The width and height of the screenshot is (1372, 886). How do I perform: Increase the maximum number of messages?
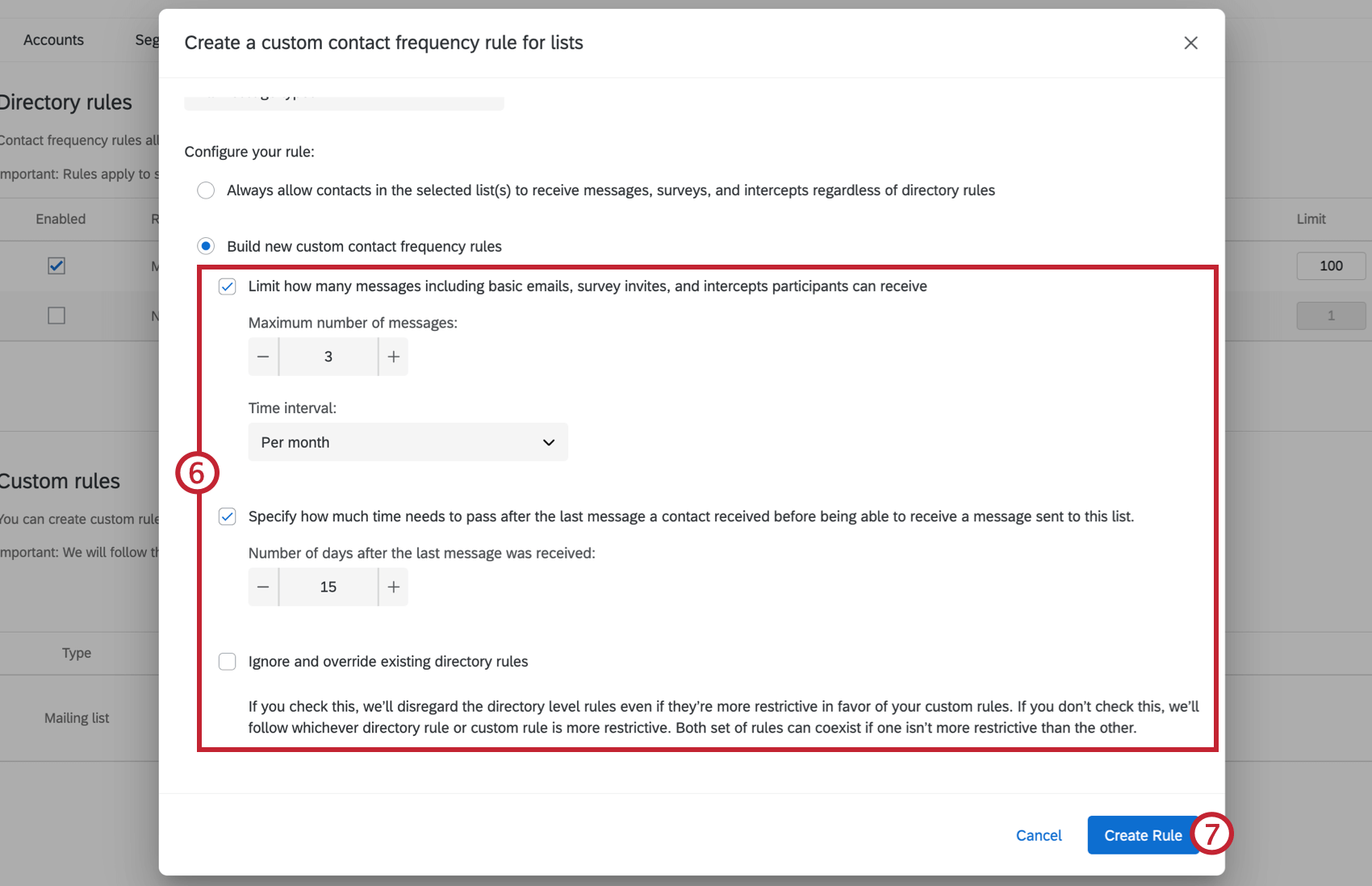pyautogui.click(x=393, y=357)
